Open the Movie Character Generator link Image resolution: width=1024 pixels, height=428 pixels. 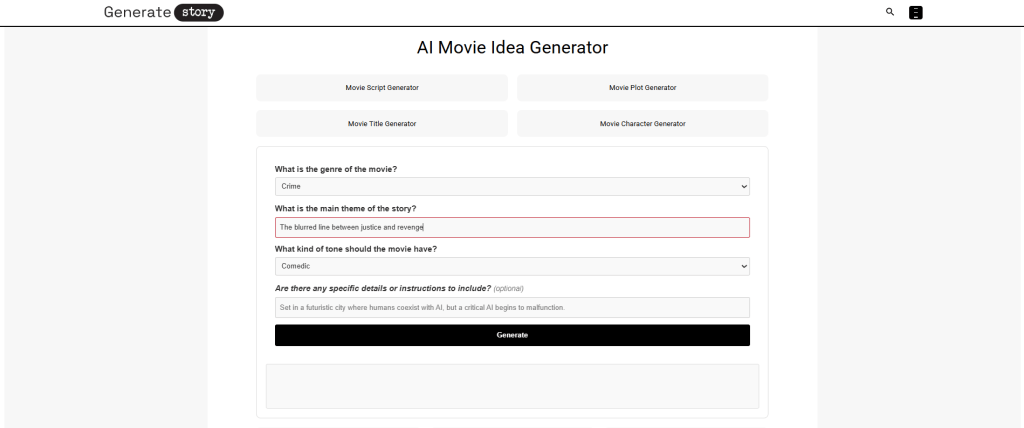(642, 124)
